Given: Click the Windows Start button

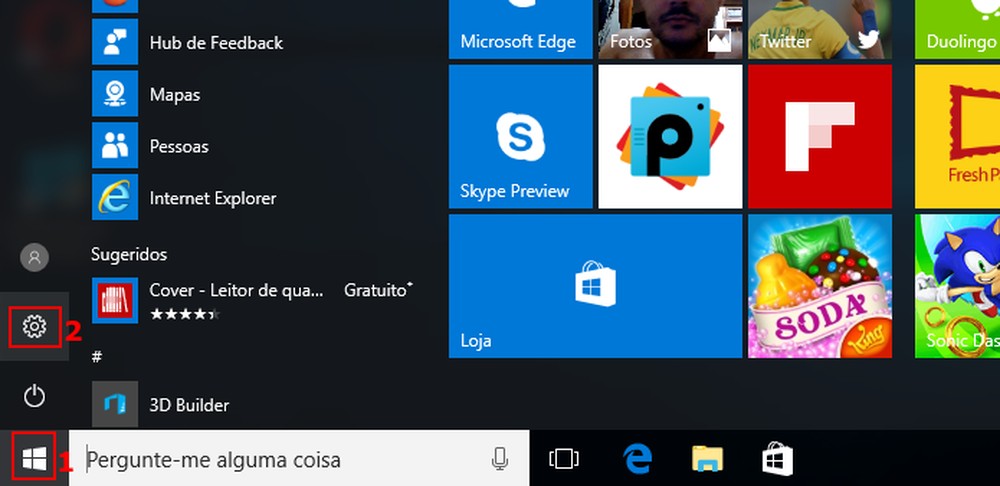Looking at the screenshot, I should click(x=34, y=458).
